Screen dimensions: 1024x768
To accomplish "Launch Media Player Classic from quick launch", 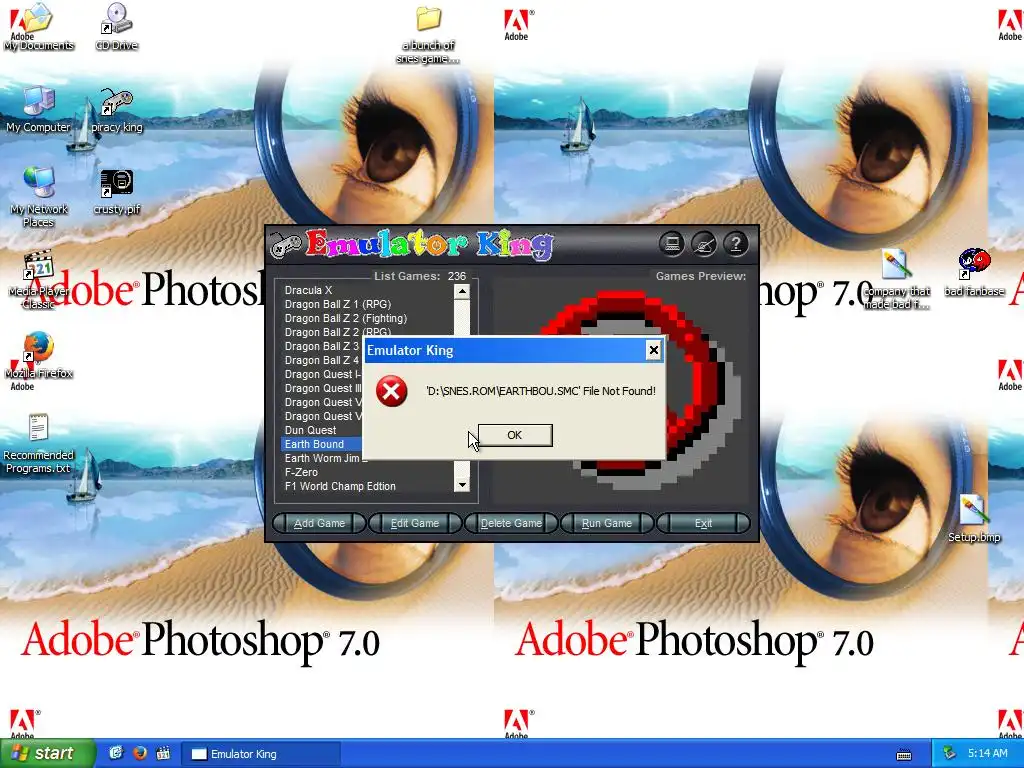I will point(163,754).
